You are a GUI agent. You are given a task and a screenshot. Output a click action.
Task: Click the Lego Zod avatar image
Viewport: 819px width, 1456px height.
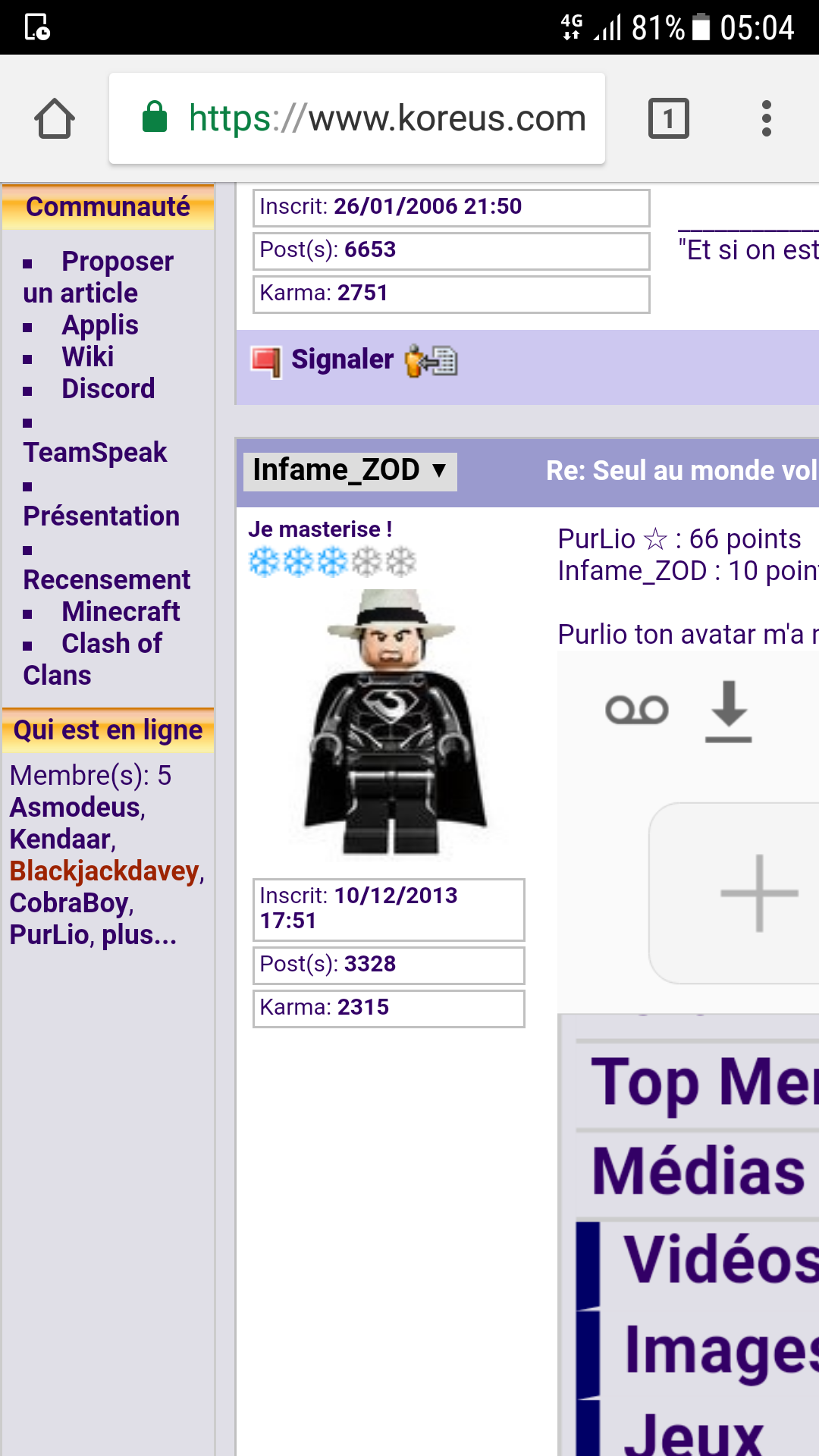point(392,723)
